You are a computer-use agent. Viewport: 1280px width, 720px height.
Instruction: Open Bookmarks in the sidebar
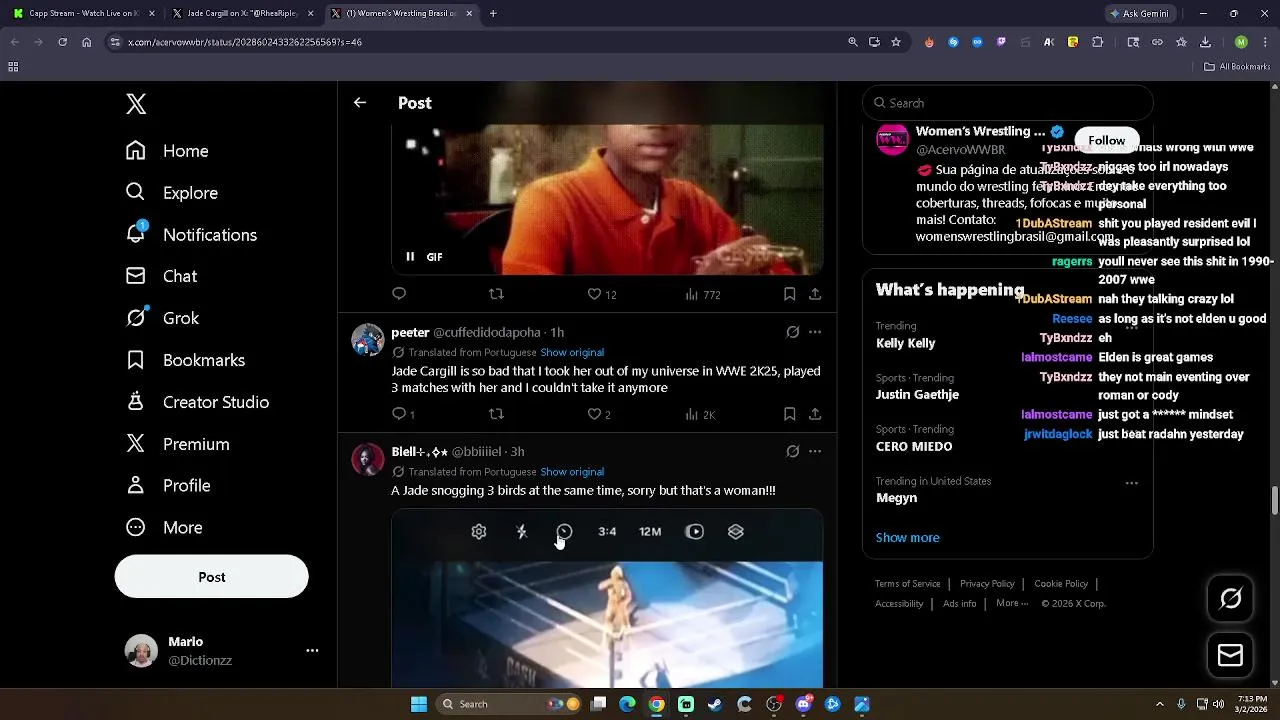[x=185, y=360]
